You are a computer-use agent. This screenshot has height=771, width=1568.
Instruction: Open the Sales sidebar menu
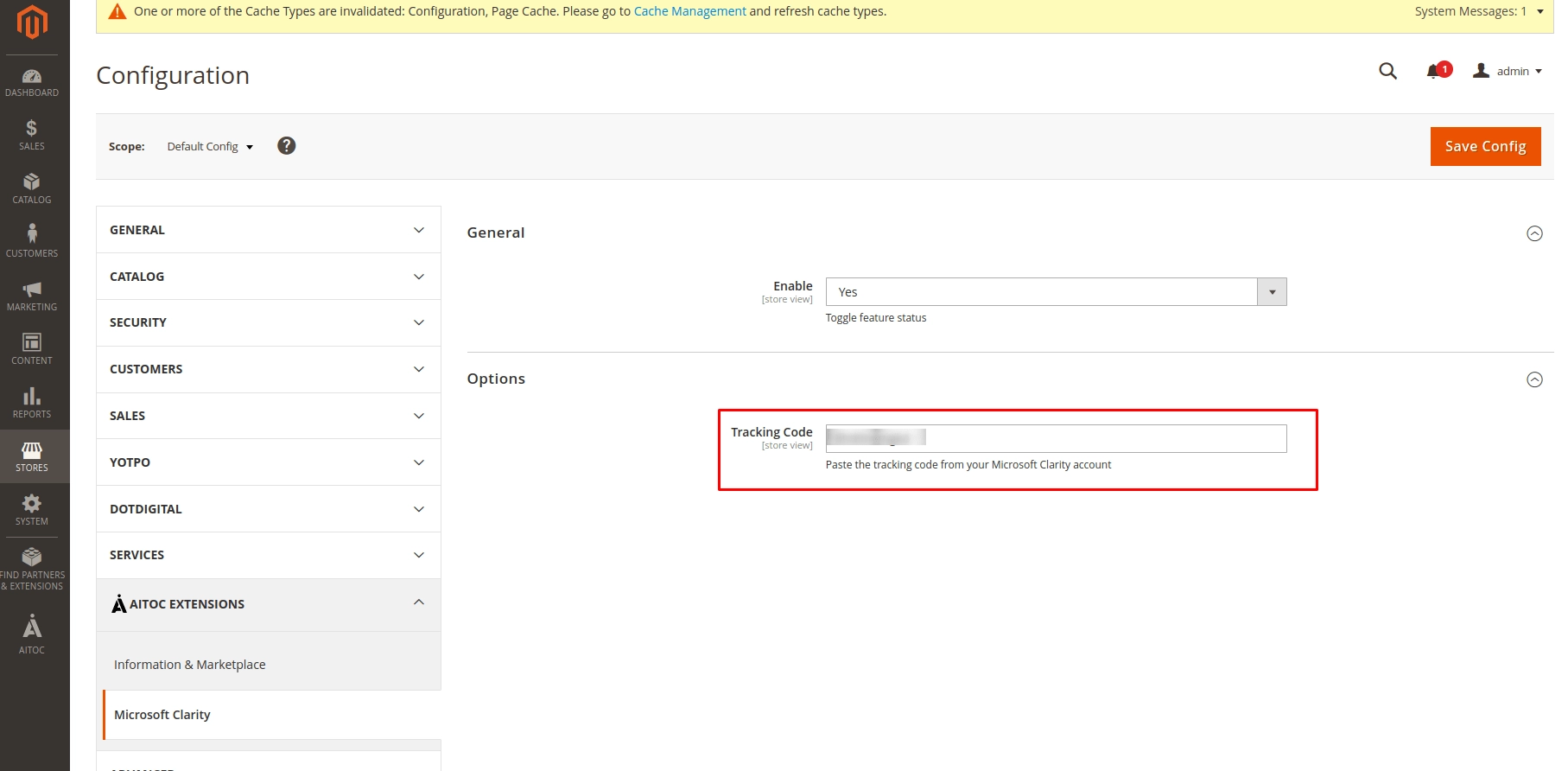click(32, 136)
